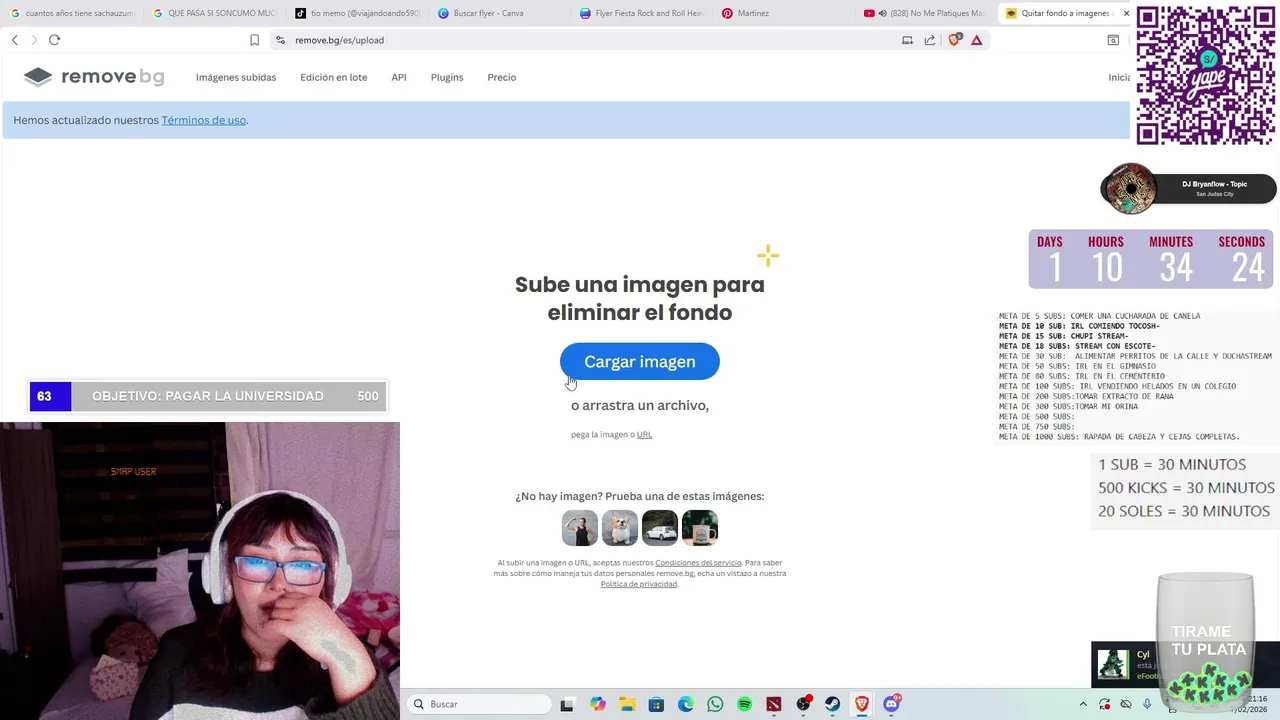Click the 'Inicia' sign-in link
The image size is (1280, 720).
[x=1119, y=77]
